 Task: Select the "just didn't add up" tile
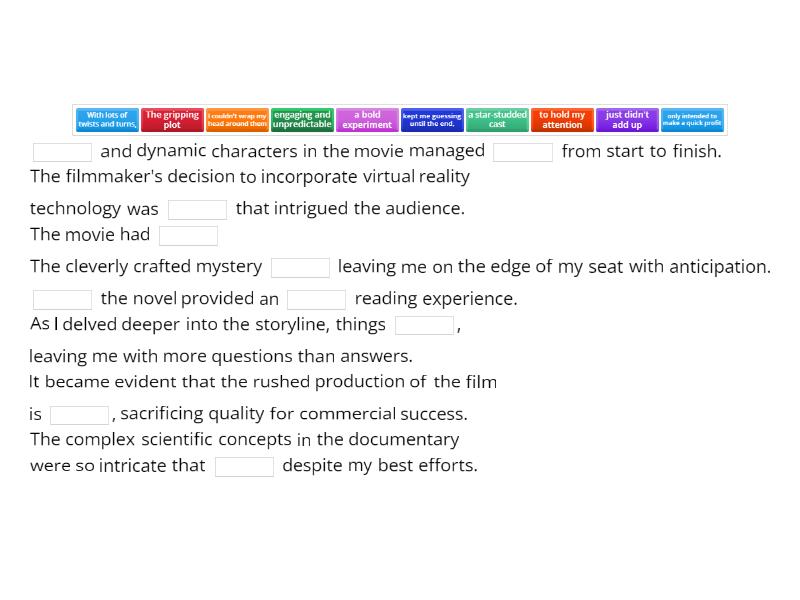[x=627, y=119]
